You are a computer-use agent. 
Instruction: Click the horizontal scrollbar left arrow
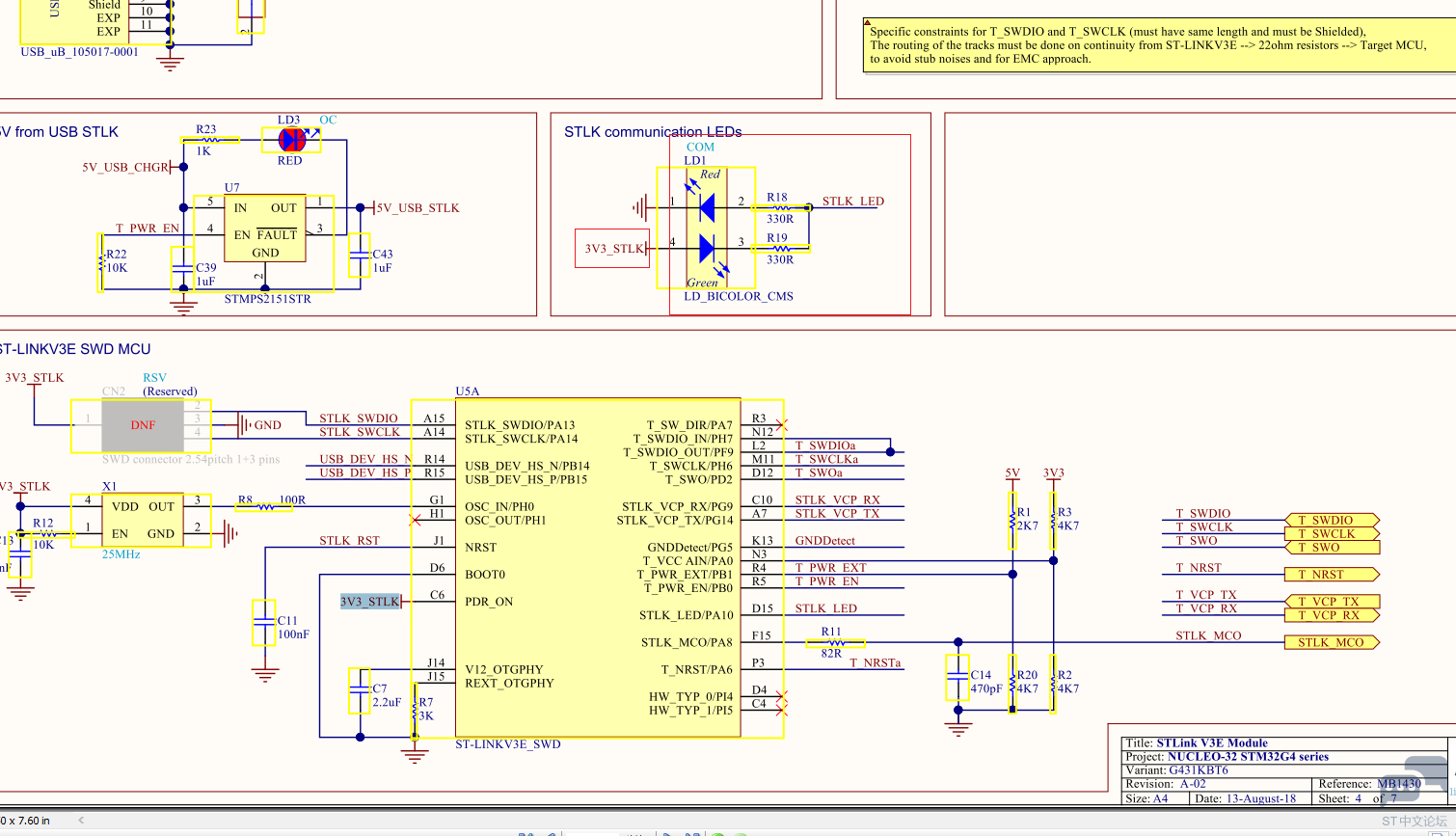81,821
